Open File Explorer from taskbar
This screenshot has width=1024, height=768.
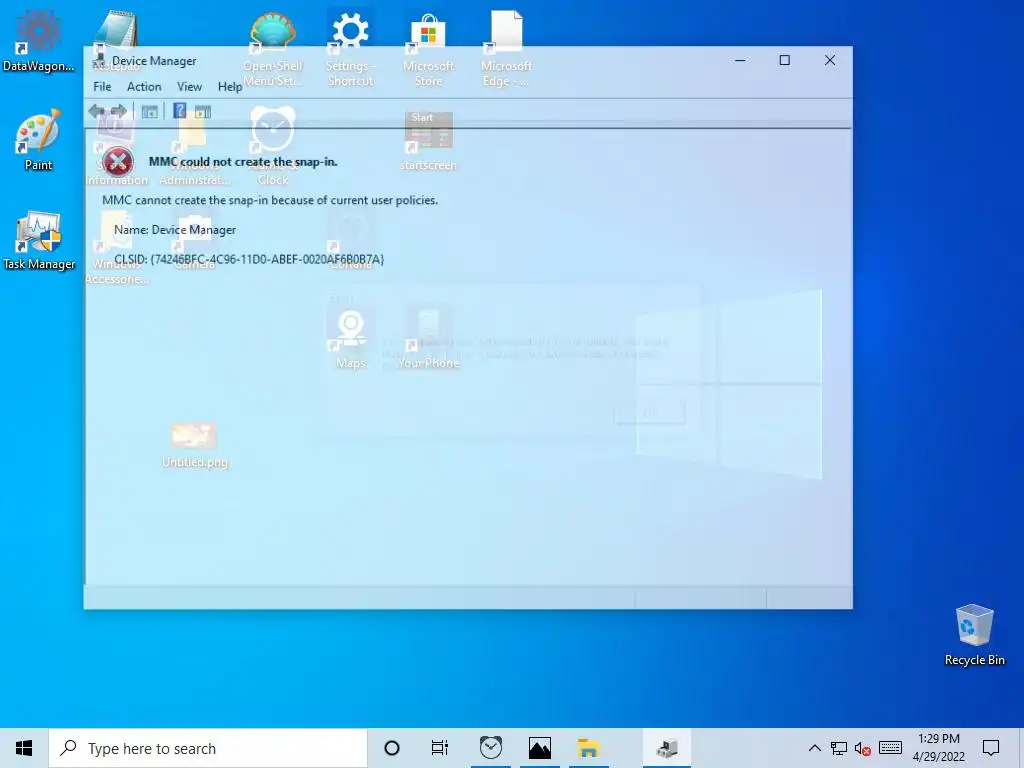[589, 748]
